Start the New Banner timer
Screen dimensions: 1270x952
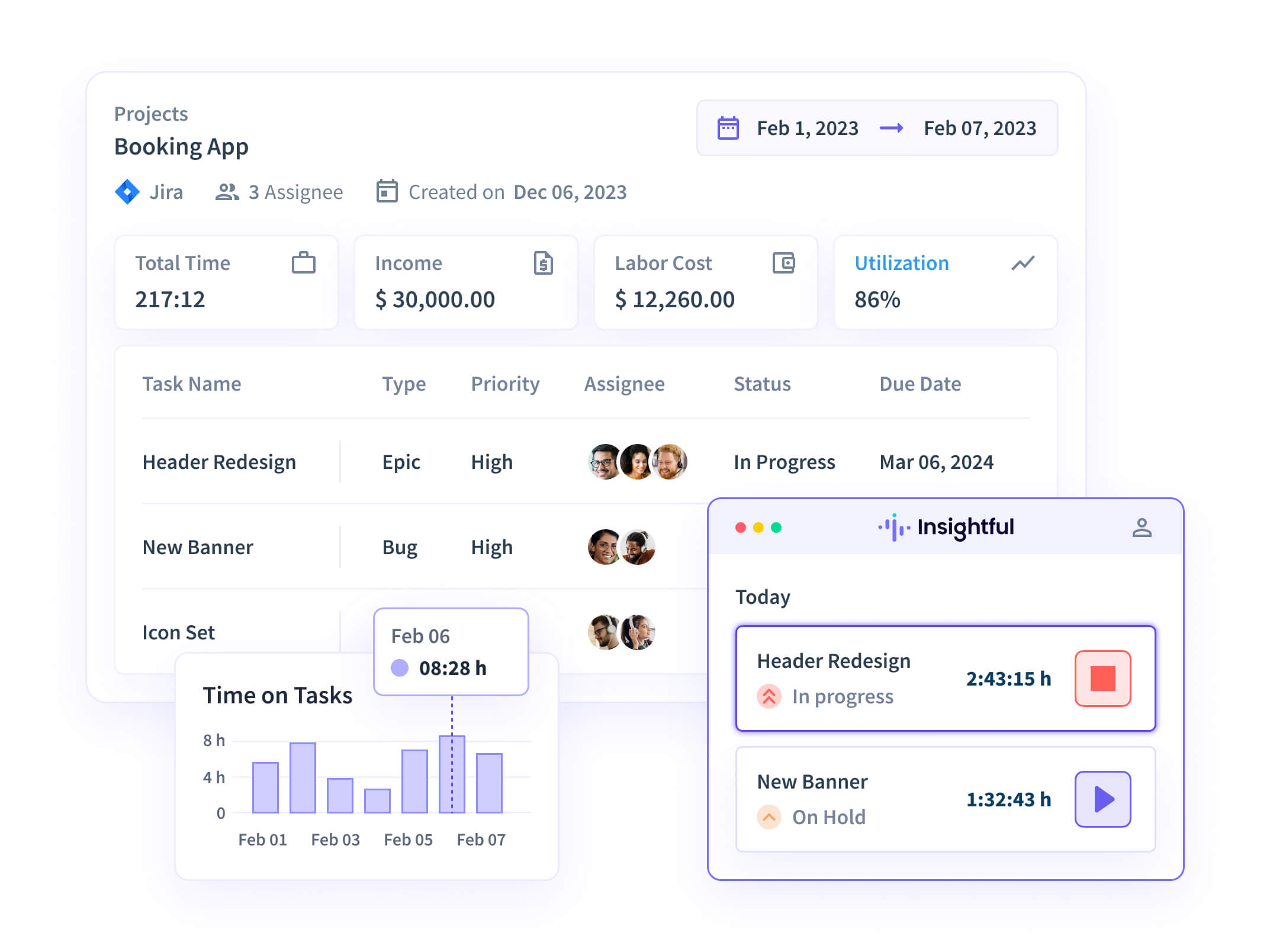pos(1102,799)
